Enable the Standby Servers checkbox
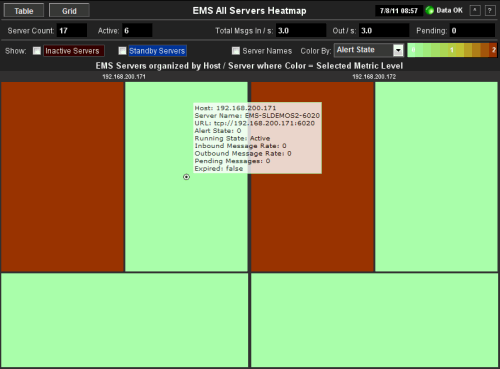Viewport: 500px width, 369px height. click(122, 51)
